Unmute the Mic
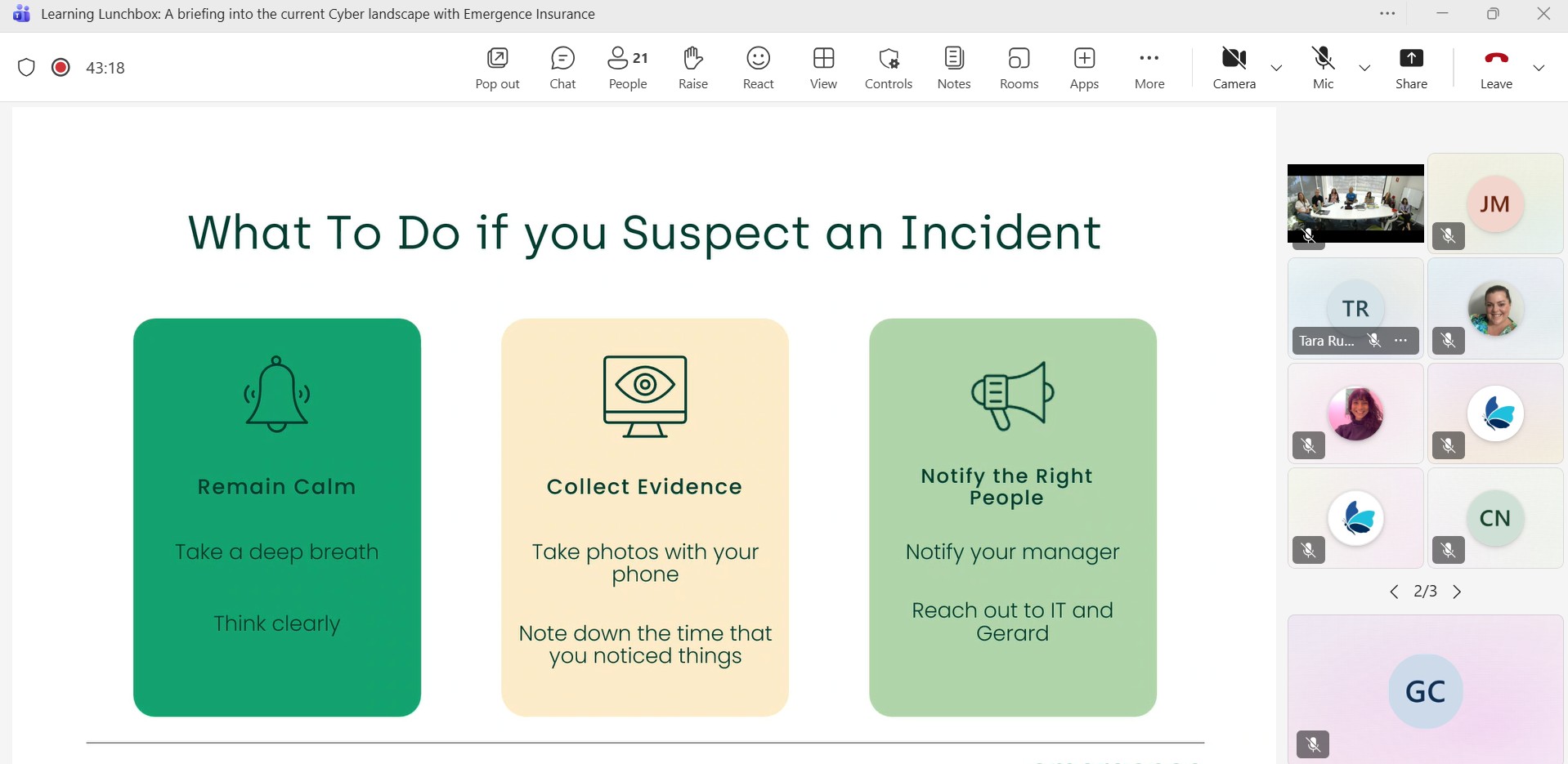1568x764 pixels. click(1323, 68)
